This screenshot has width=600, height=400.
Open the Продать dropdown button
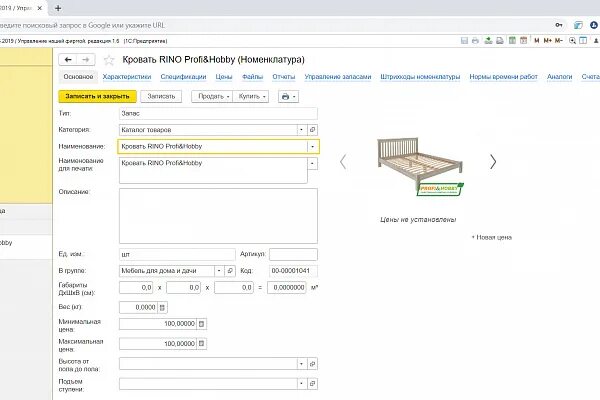coord(212,96)
